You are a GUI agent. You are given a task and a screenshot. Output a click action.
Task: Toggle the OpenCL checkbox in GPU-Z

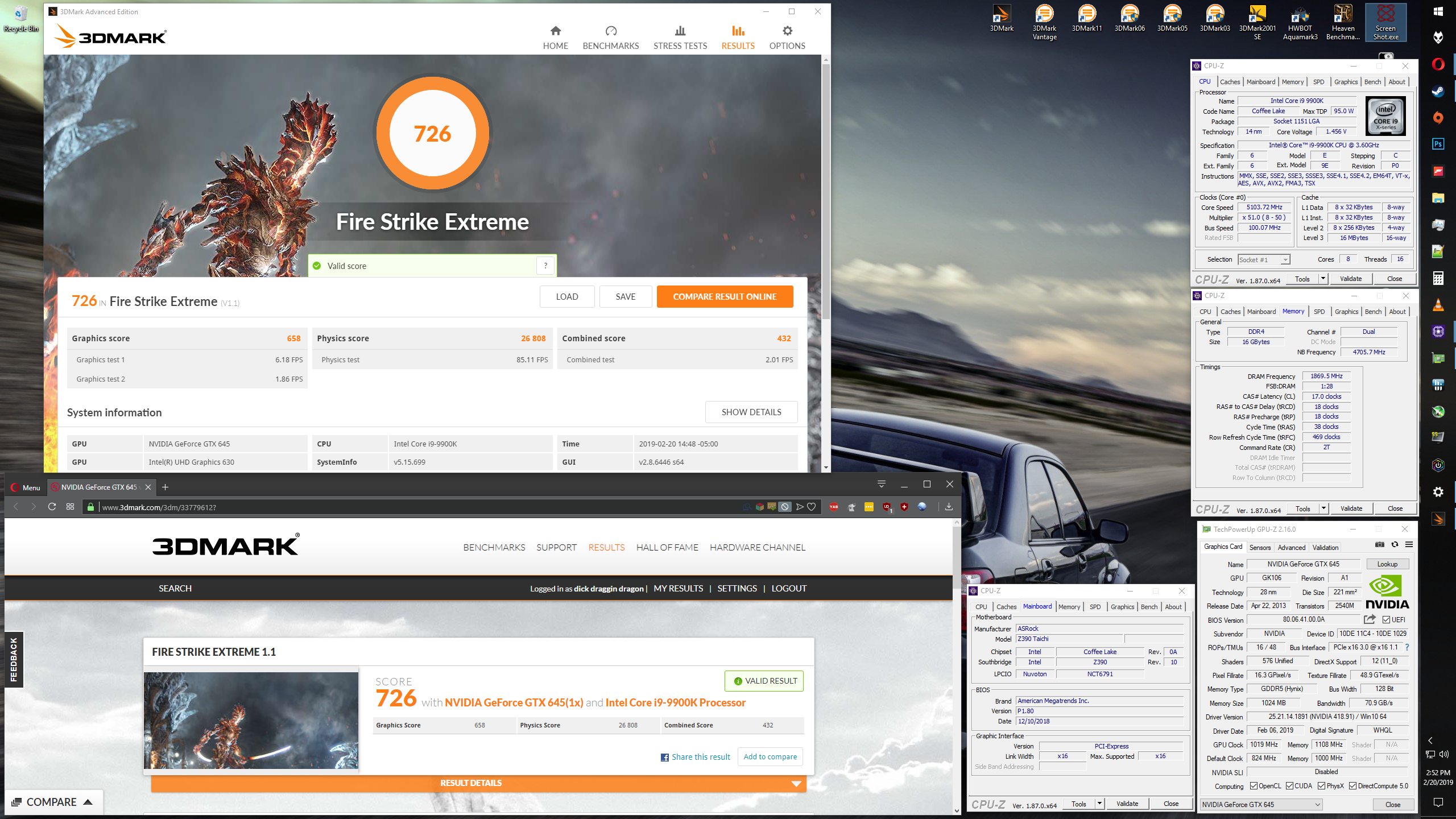[1254, 786]
